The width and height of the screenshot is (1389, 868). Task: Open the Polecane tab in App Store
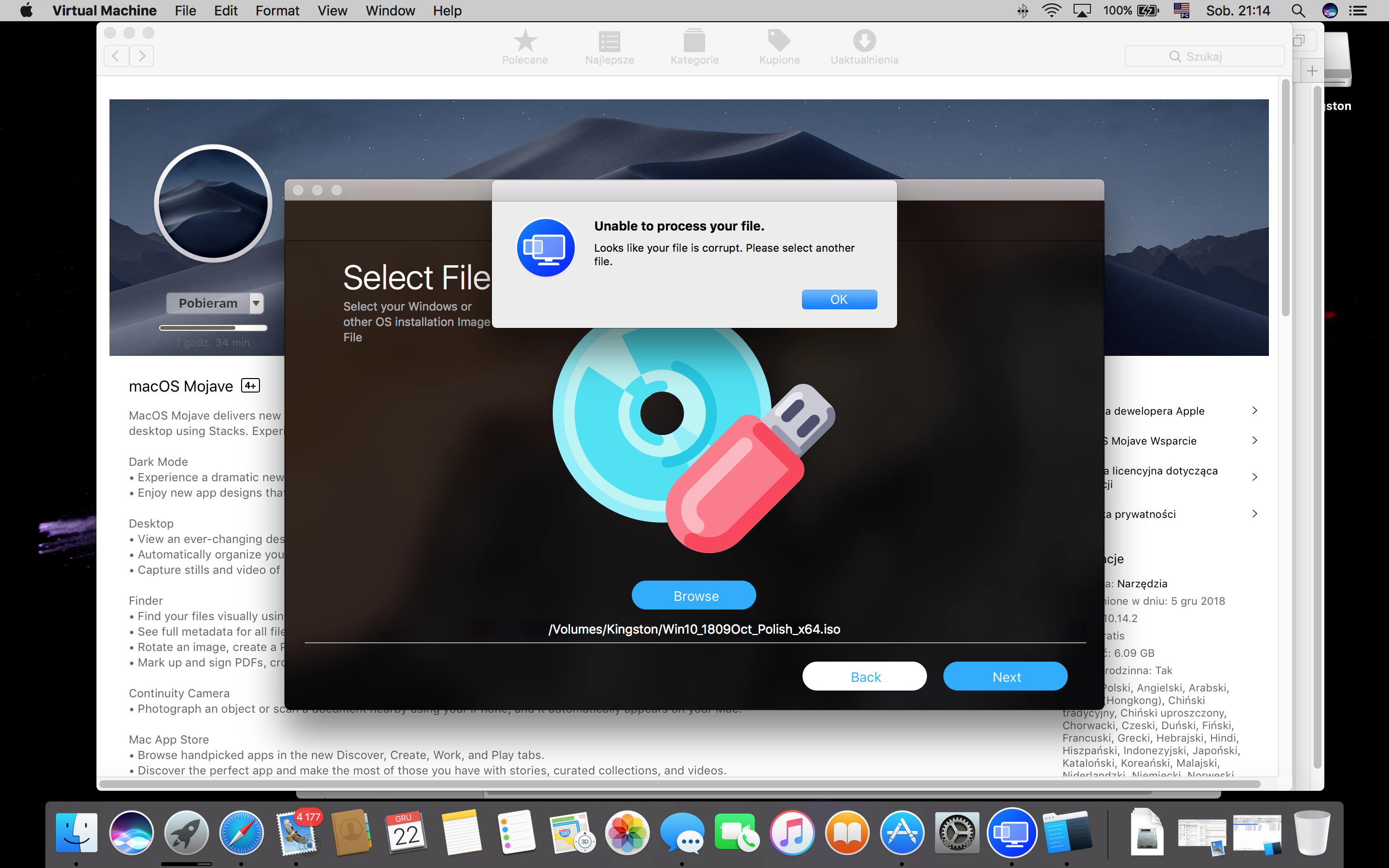tap(525, 48)
